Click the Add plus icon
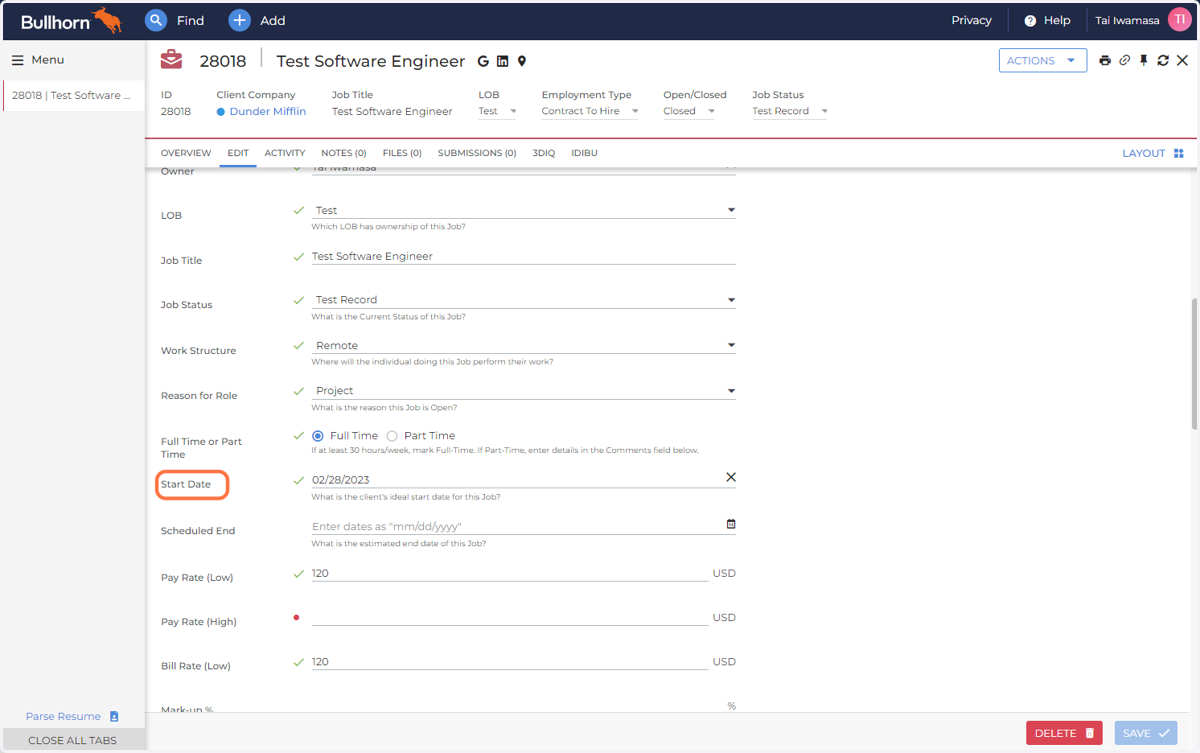The image size is (1200, 753). [x=239, y=20]
